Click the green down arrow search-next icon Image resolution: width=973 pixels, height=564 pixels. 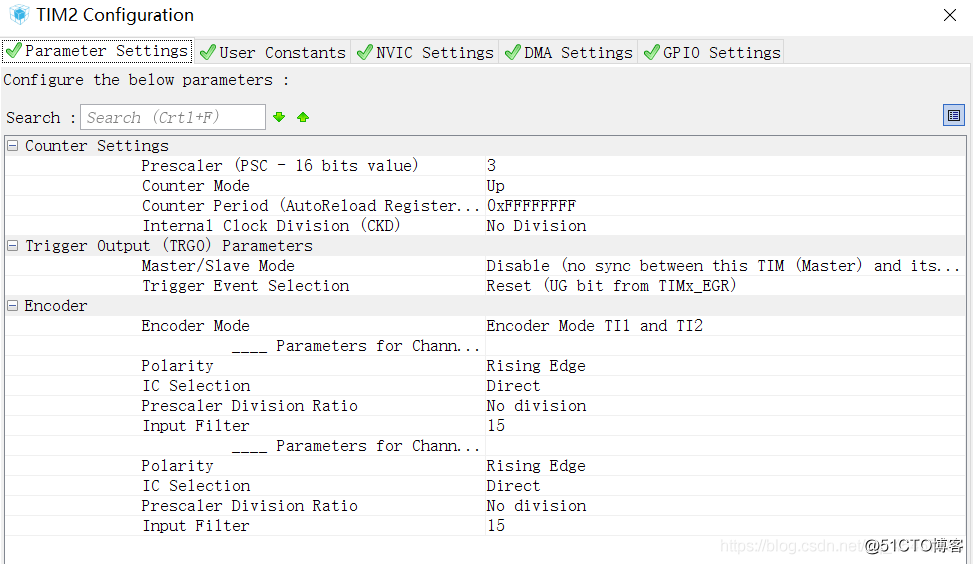[279, 117]
